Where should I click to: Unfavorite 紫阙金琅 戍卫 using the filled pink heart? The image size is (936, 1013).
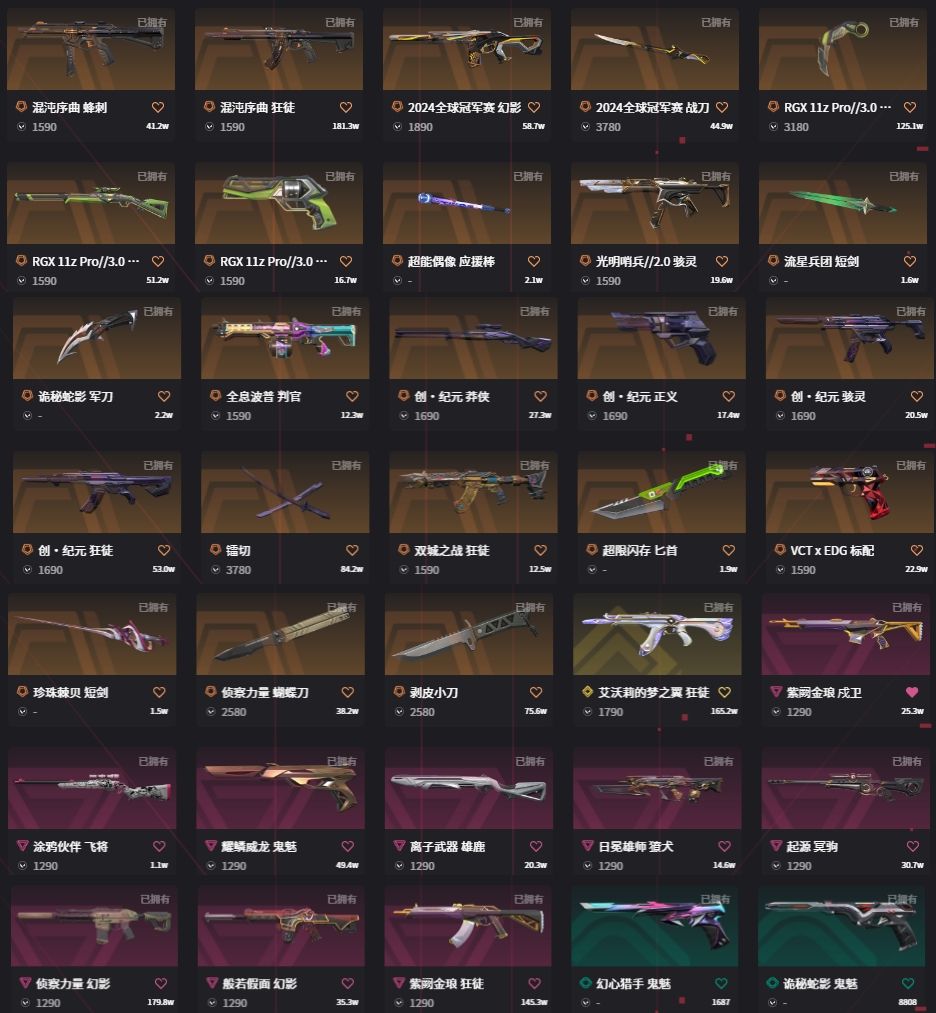click(x=911, y=692)
